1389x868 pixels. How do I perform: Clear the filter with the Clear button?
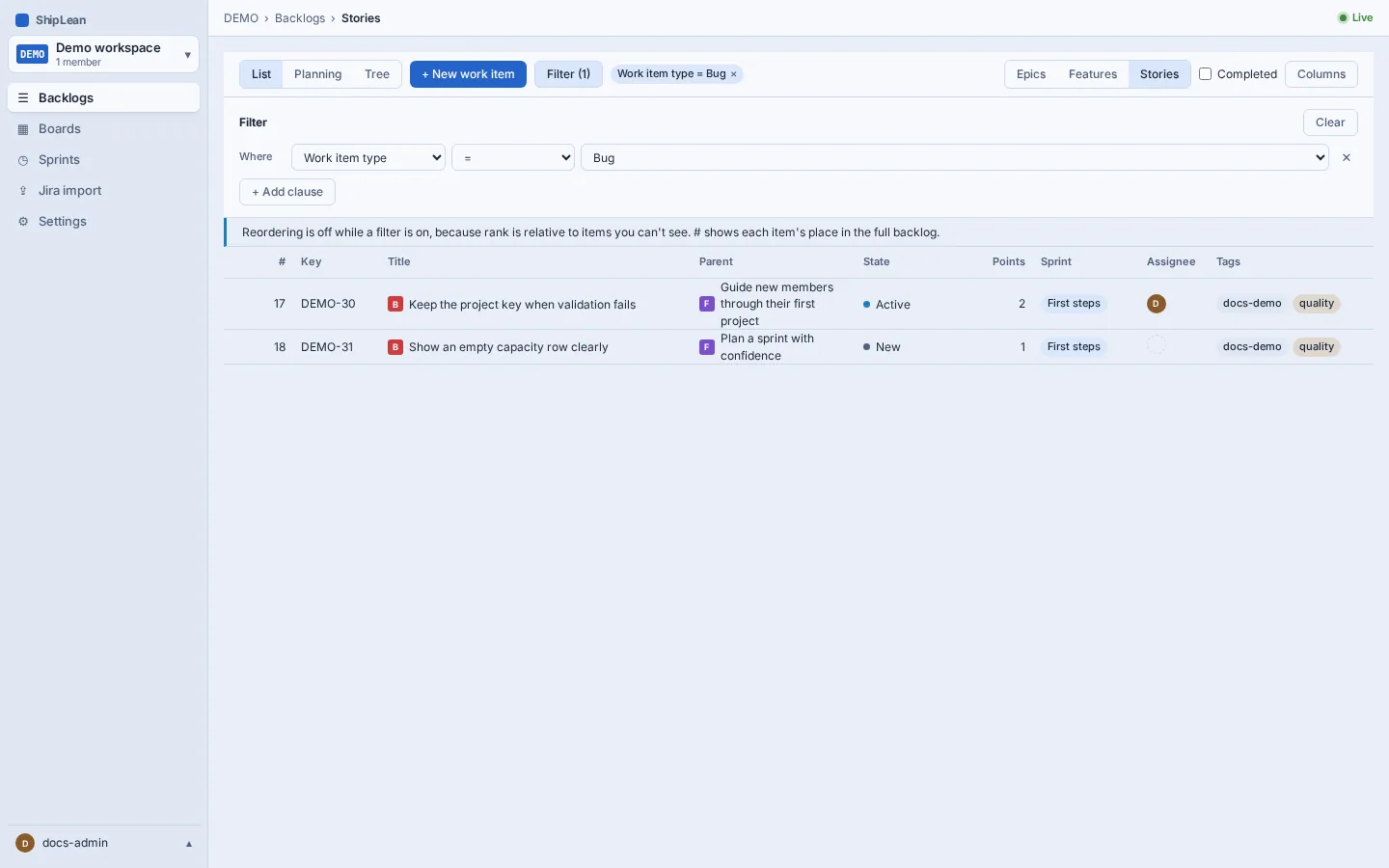(1330, 122)
